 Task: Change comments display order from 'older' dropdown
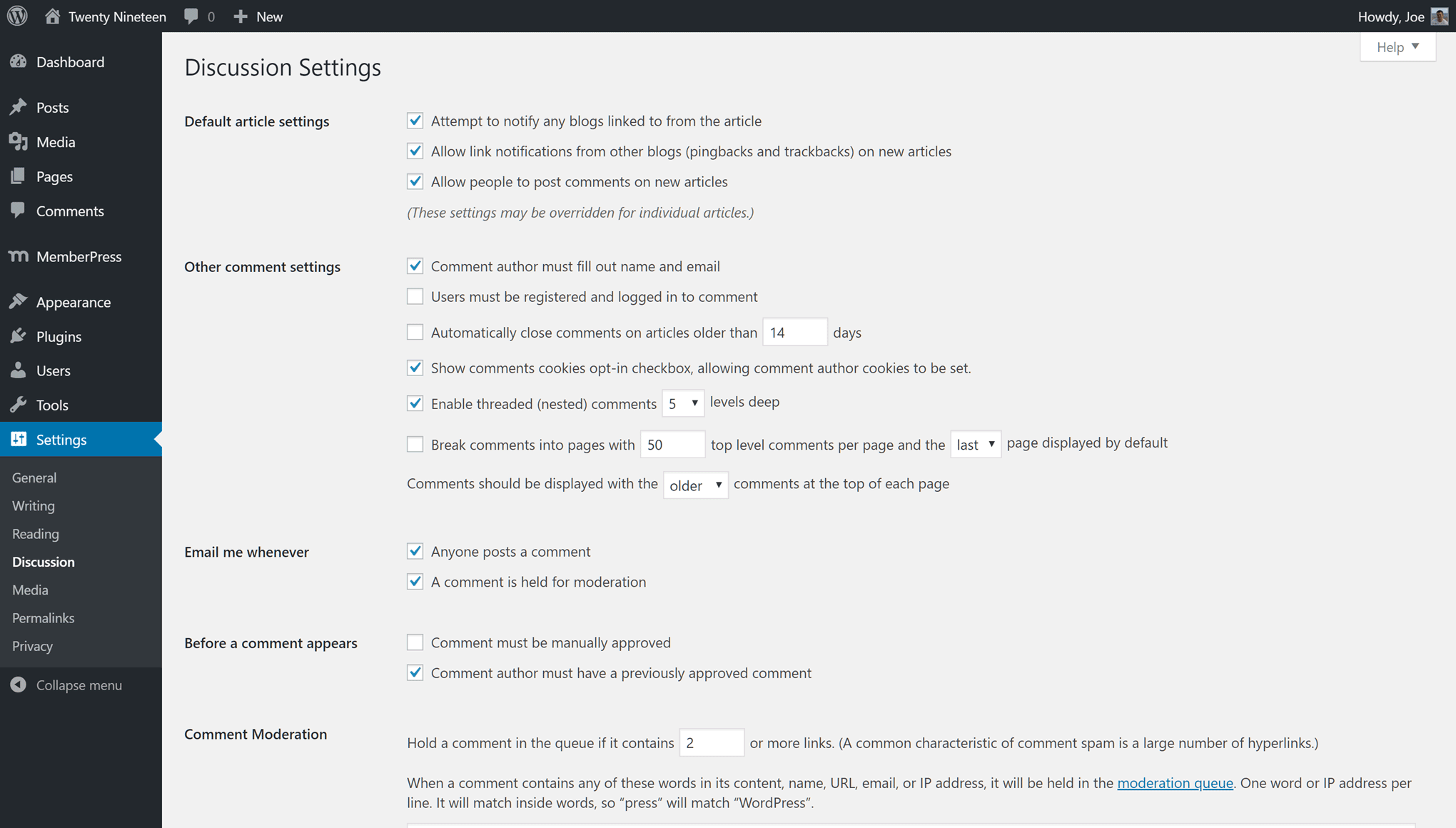tap(697, 484)
